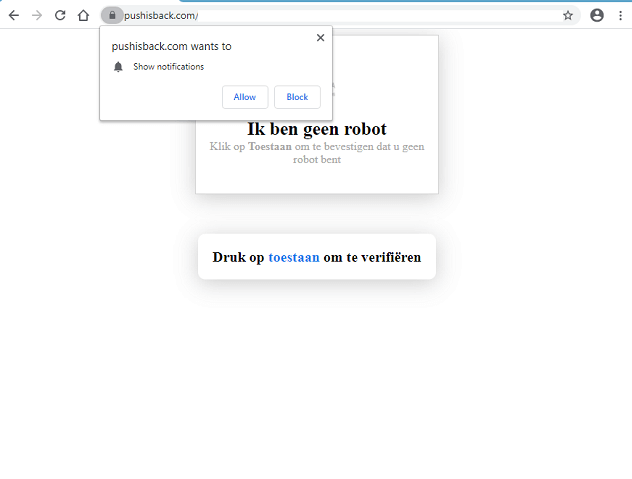Dismiss the notification permission popup with X
This screenshot has height=479, width=632.
pyautogui.click(x=320, y=38)
